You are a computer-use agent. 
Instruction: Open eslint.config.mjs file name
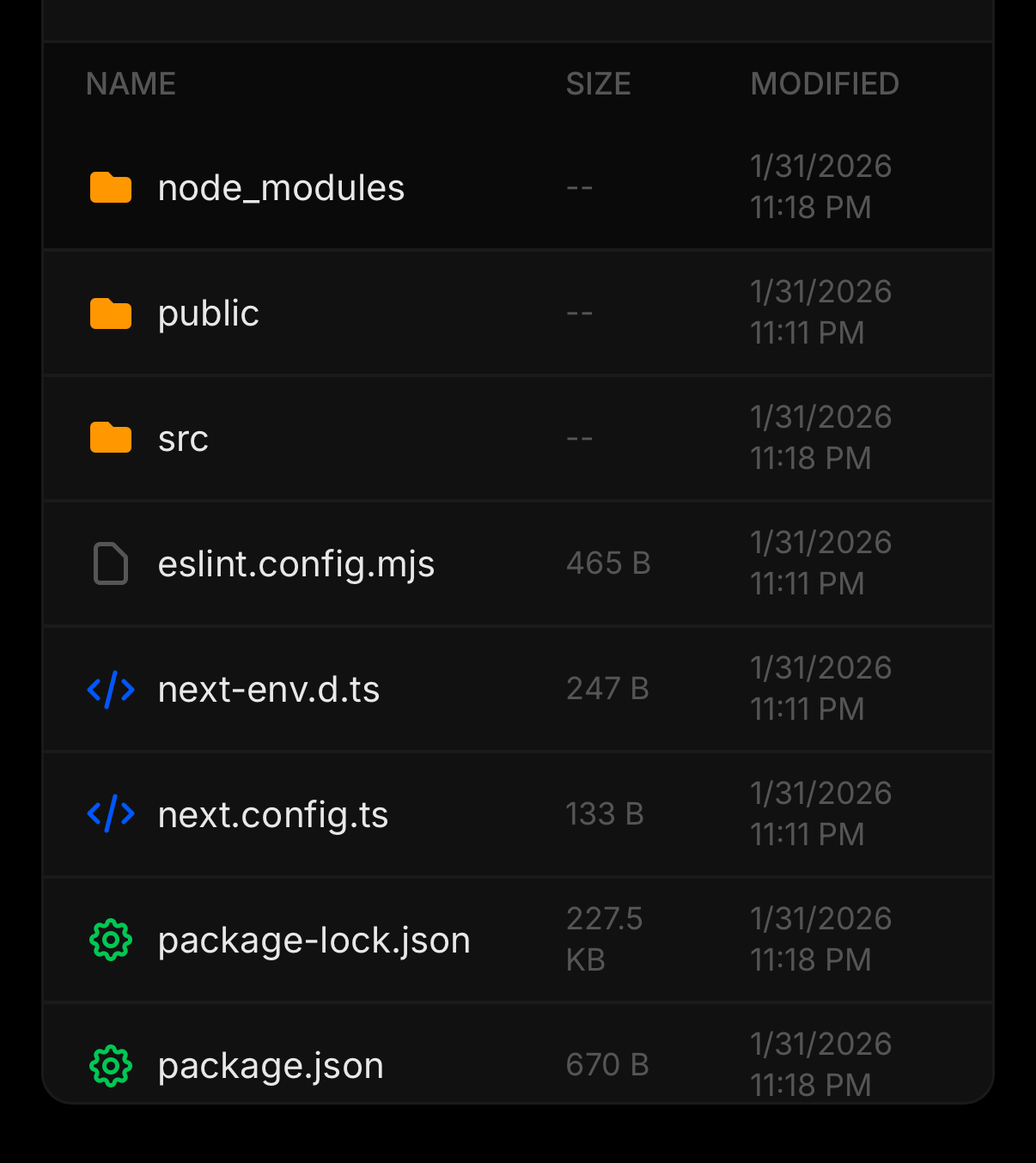pos(296,564)
